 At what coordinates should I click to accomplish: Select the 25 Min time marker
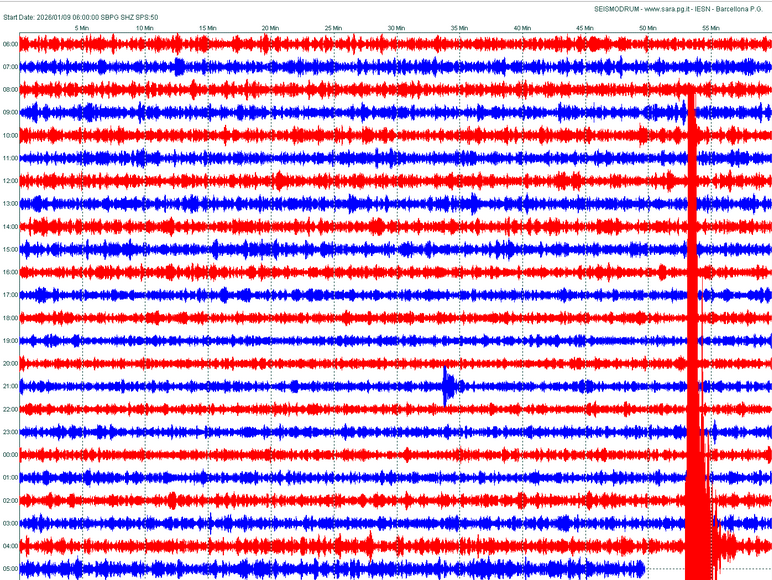(334, 28)
